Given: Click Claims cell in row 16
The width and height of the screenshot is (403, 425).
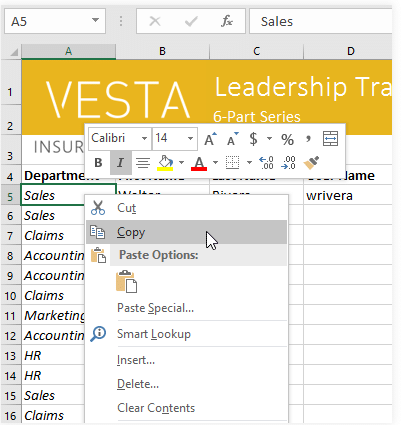Looking at the screenshot, I should point(53,415).
